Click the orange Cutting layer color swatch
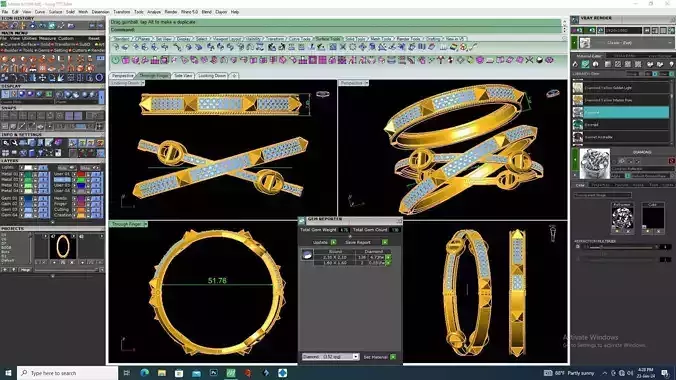The height and width of the screenshot is (380, 676). (x=81, y=209)
